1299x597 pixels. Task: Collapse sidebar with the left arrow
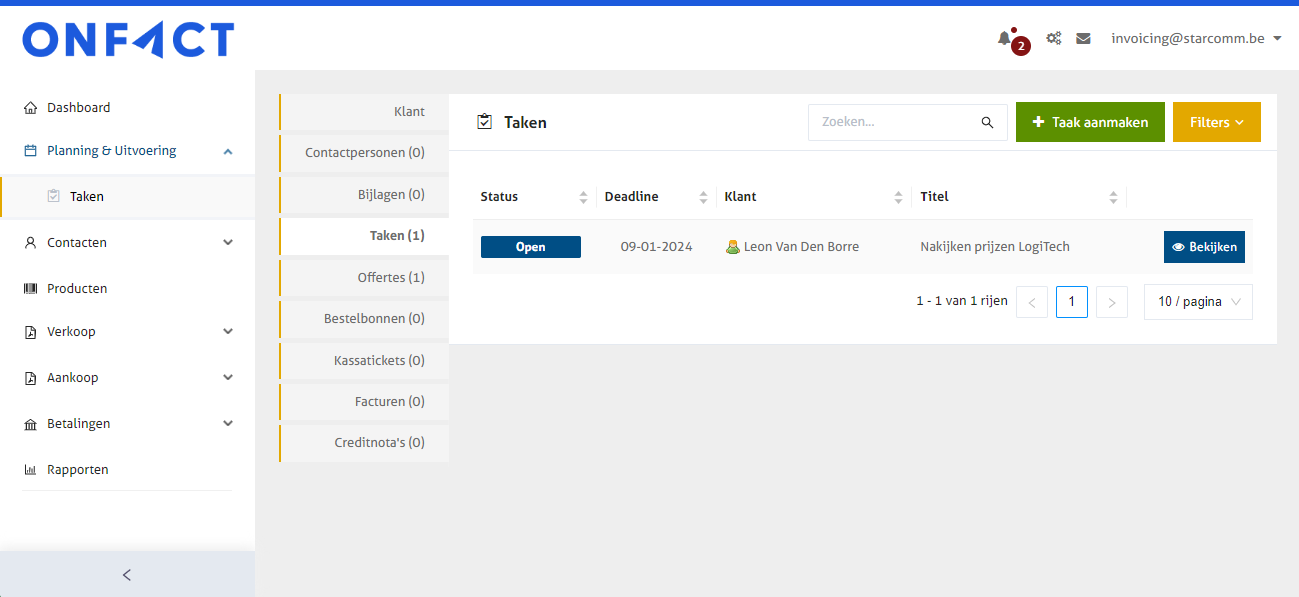pyautogui.click(x=127, y=575)
